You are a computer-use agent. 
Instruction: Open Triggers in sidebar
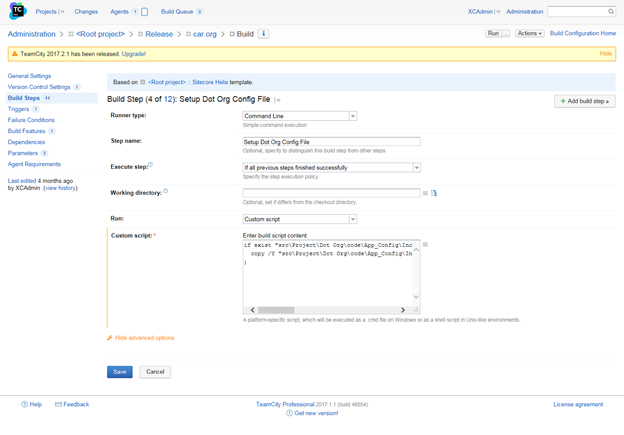tap(18, 109)
